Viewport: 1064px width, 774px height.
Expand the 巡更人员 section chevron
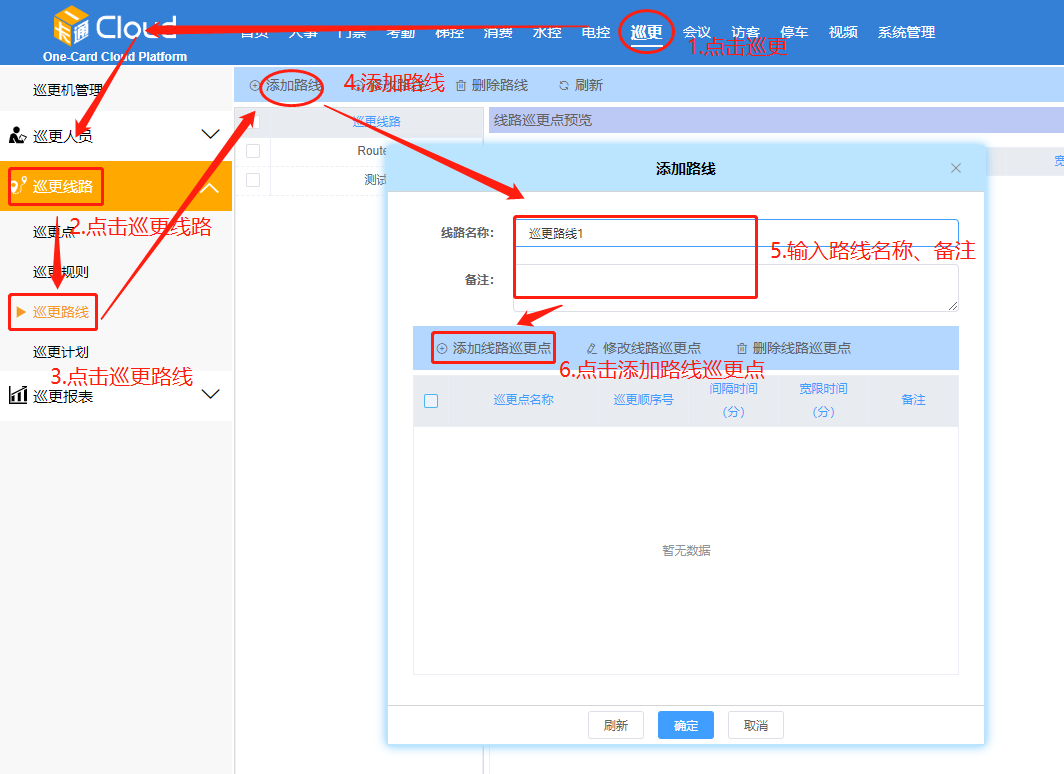[210, 133]
